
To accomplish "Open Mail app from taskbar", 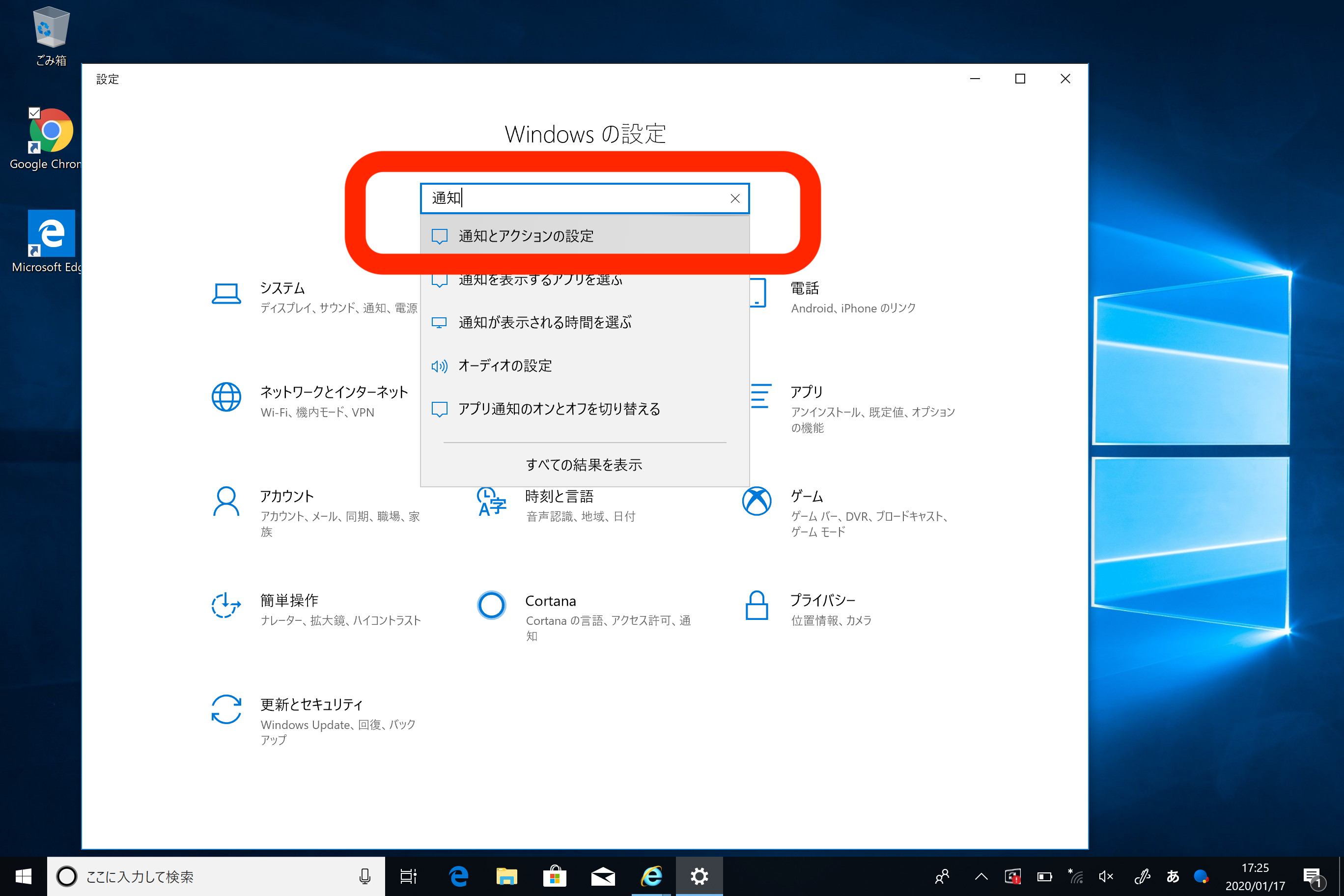I will [x=603, y=876].
